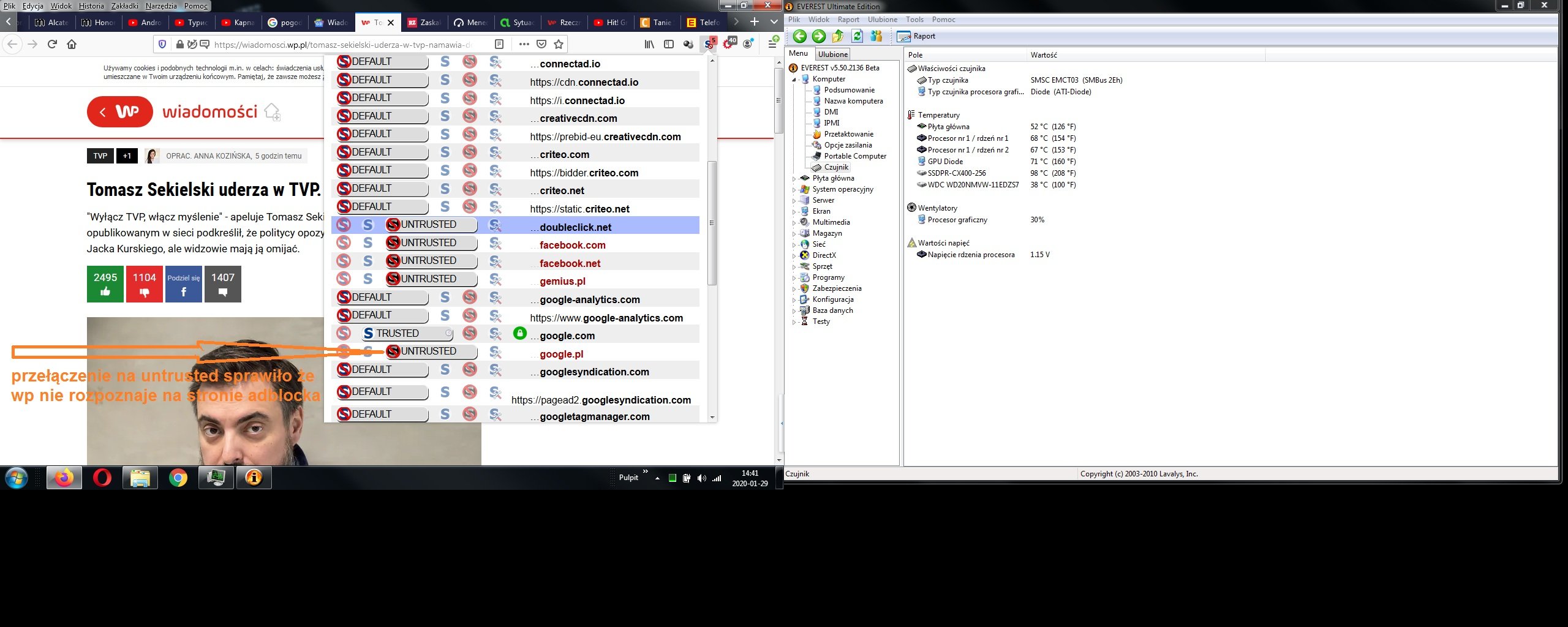Click the NoScript popup vertical scrollbar
This screenshot has width=1568, height=627.
click(x=712, y=223)
